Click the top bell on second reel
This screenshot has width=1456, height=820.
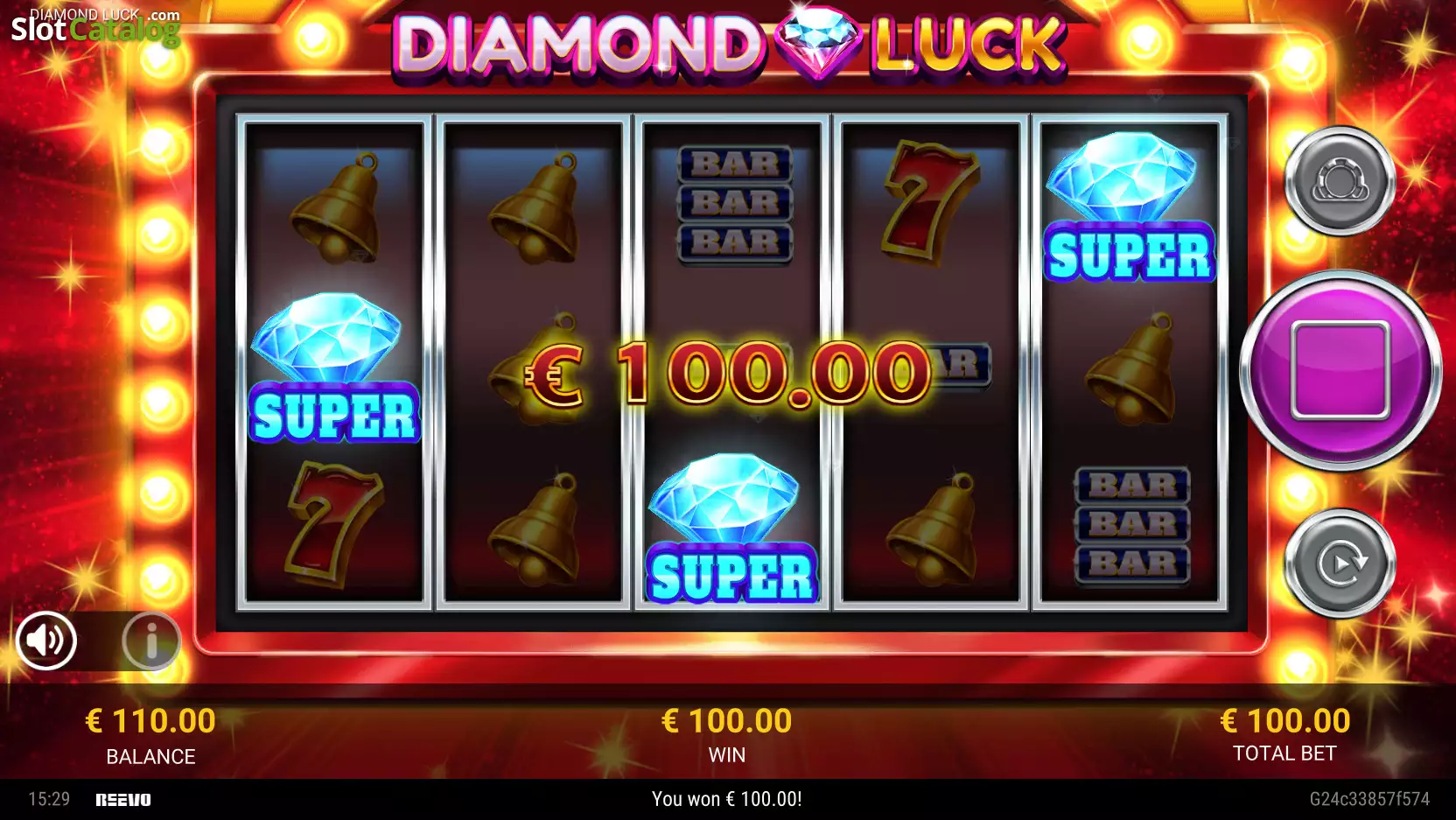click(535, 208)
